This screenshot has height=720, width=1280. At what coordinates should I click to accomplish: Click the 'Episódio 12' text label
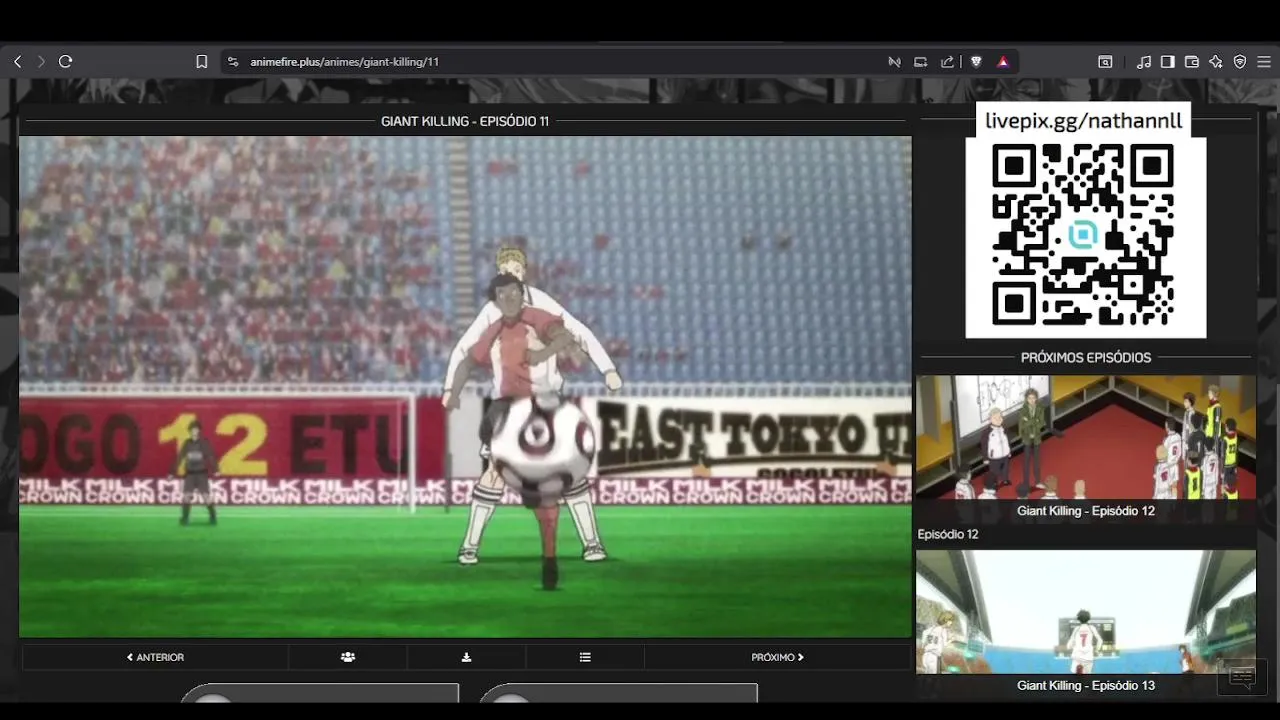point(948,534)
